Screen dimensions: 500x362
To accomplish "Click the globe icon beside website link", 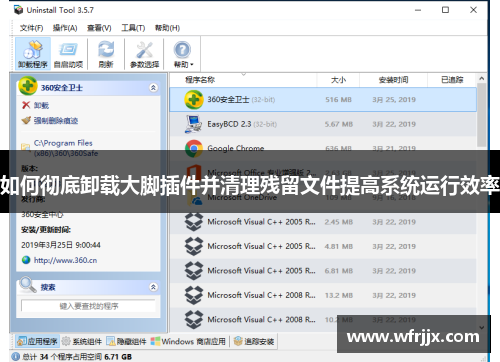I will coord(26,260).
